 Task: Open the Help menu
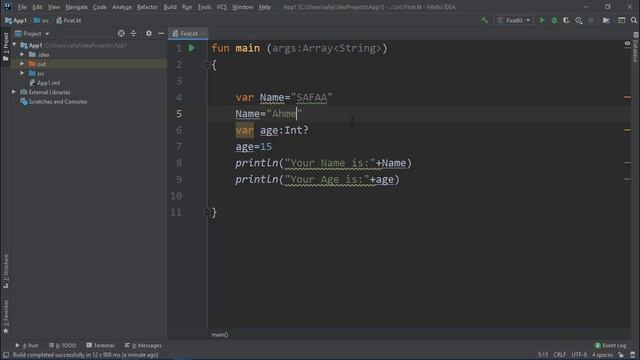coord(265,7)
